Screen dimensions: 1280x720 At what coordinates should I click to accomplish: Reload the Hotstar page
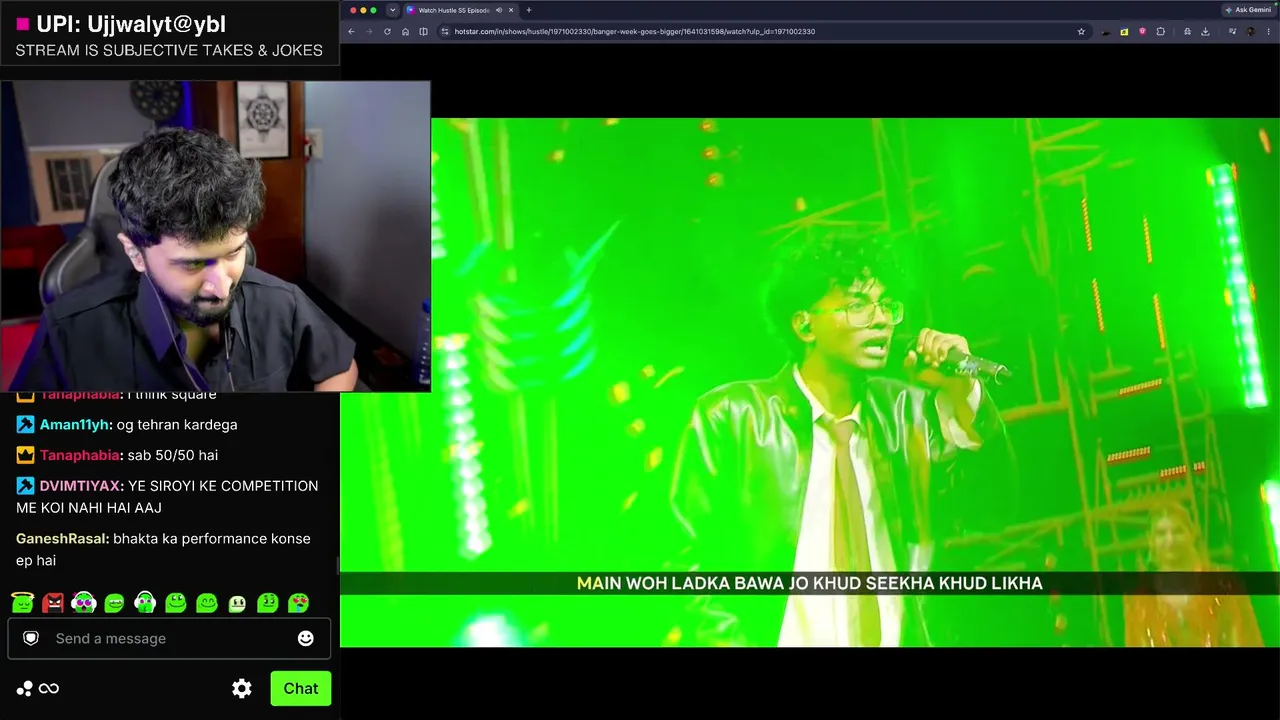click(387, 31)
